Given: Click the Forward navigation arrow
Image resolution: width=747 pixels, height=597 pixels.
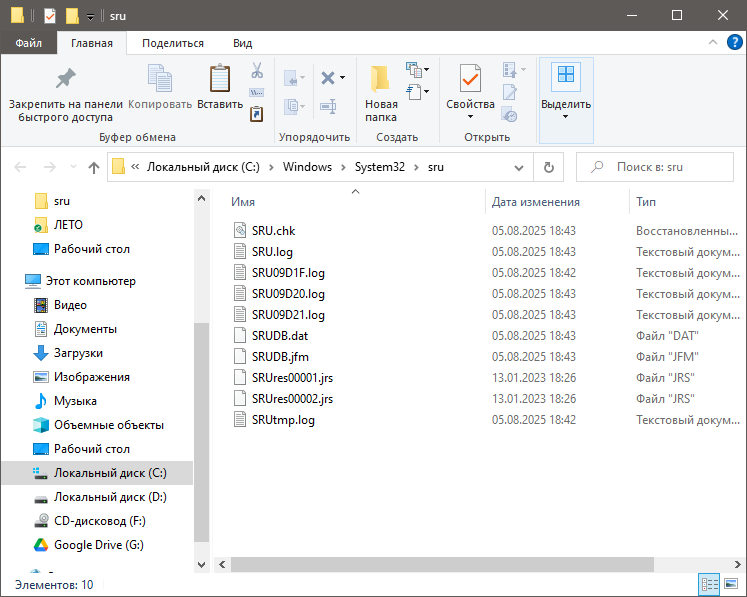Looking at the screenshot, I should point(50,167).
